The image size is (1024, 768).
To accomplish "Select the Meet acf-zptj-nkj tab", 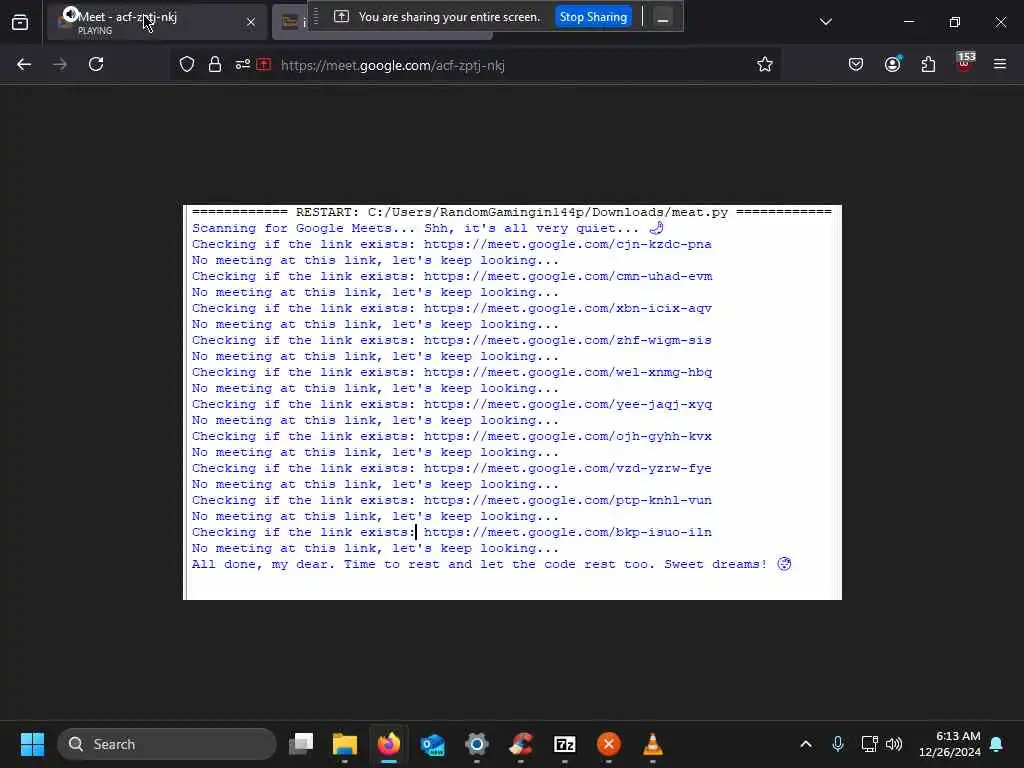I will [x=157, y=22].
